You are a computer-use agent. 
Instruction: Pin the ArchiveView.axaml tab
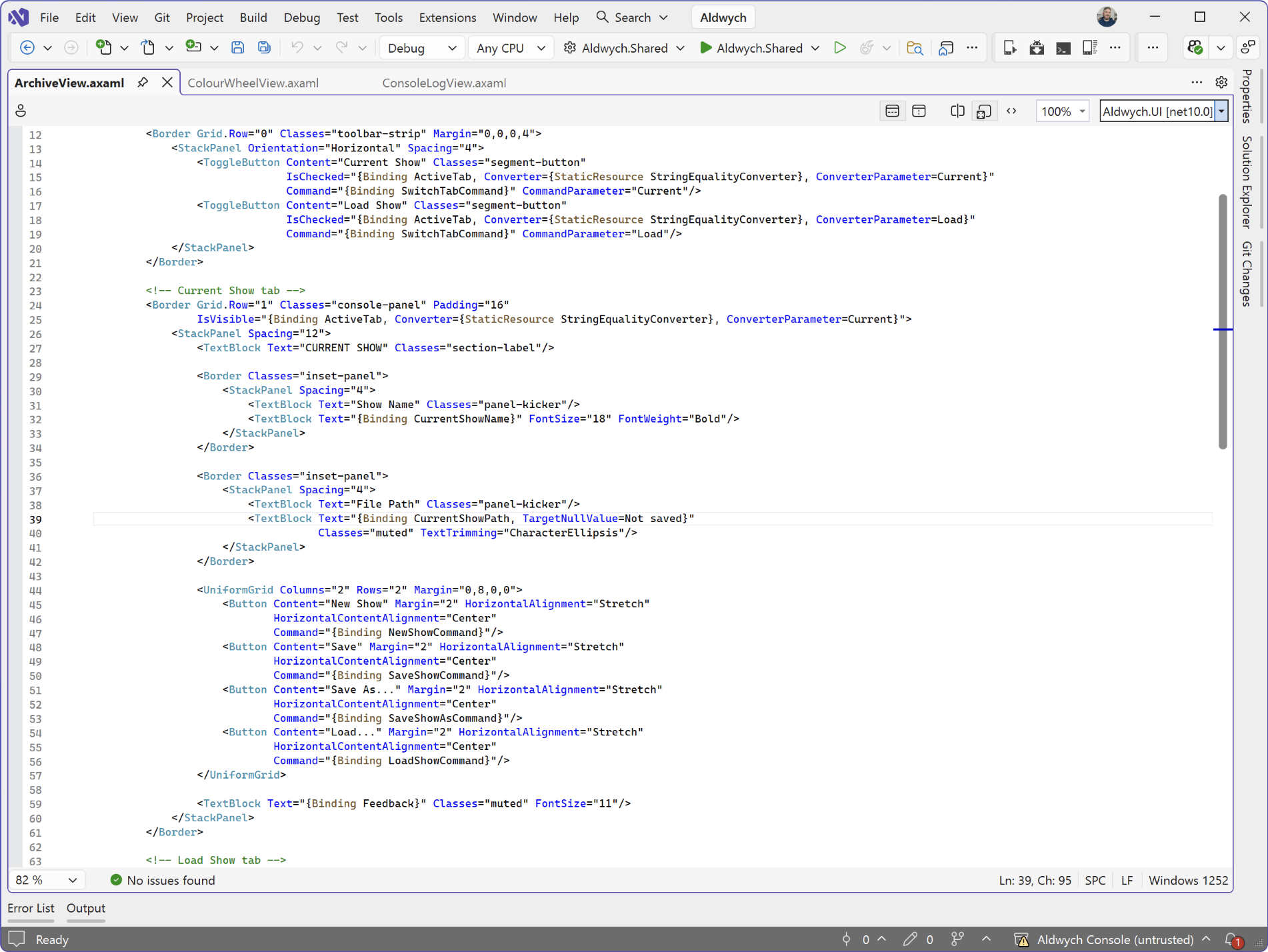pos(143,82)
